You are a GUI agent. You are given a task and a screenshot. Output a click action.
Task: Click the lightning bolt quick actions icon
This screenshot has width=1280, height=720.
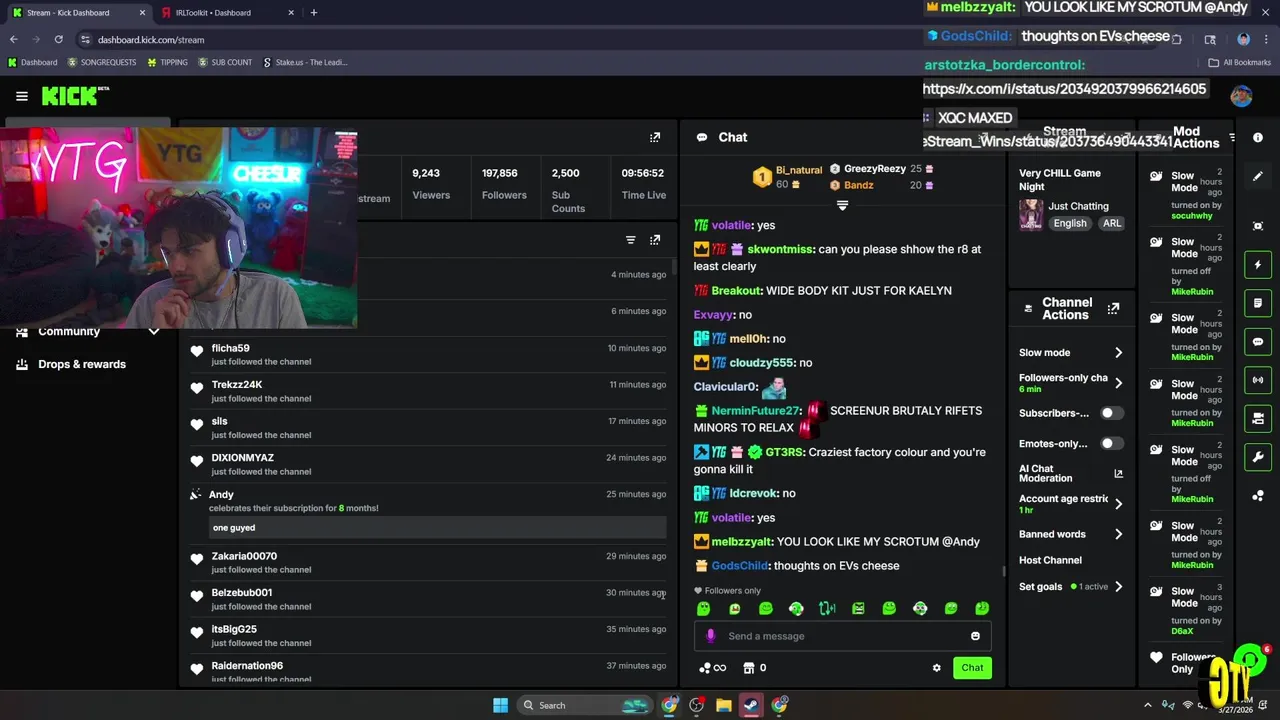(x=1258, y=265)
